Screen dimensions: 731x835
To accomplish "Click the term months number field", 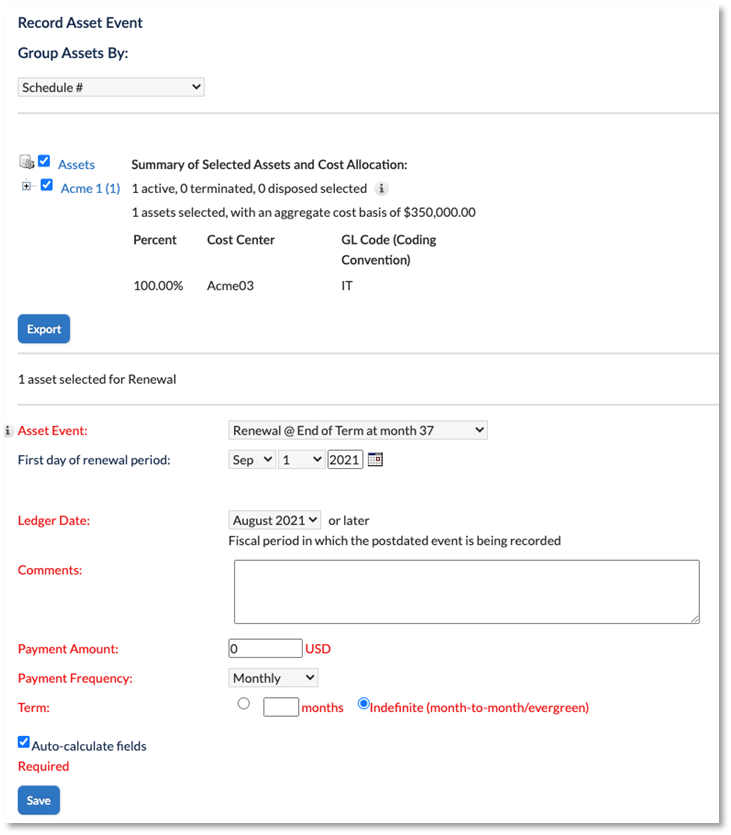I will pyautogui.click(x=281, y=707).
